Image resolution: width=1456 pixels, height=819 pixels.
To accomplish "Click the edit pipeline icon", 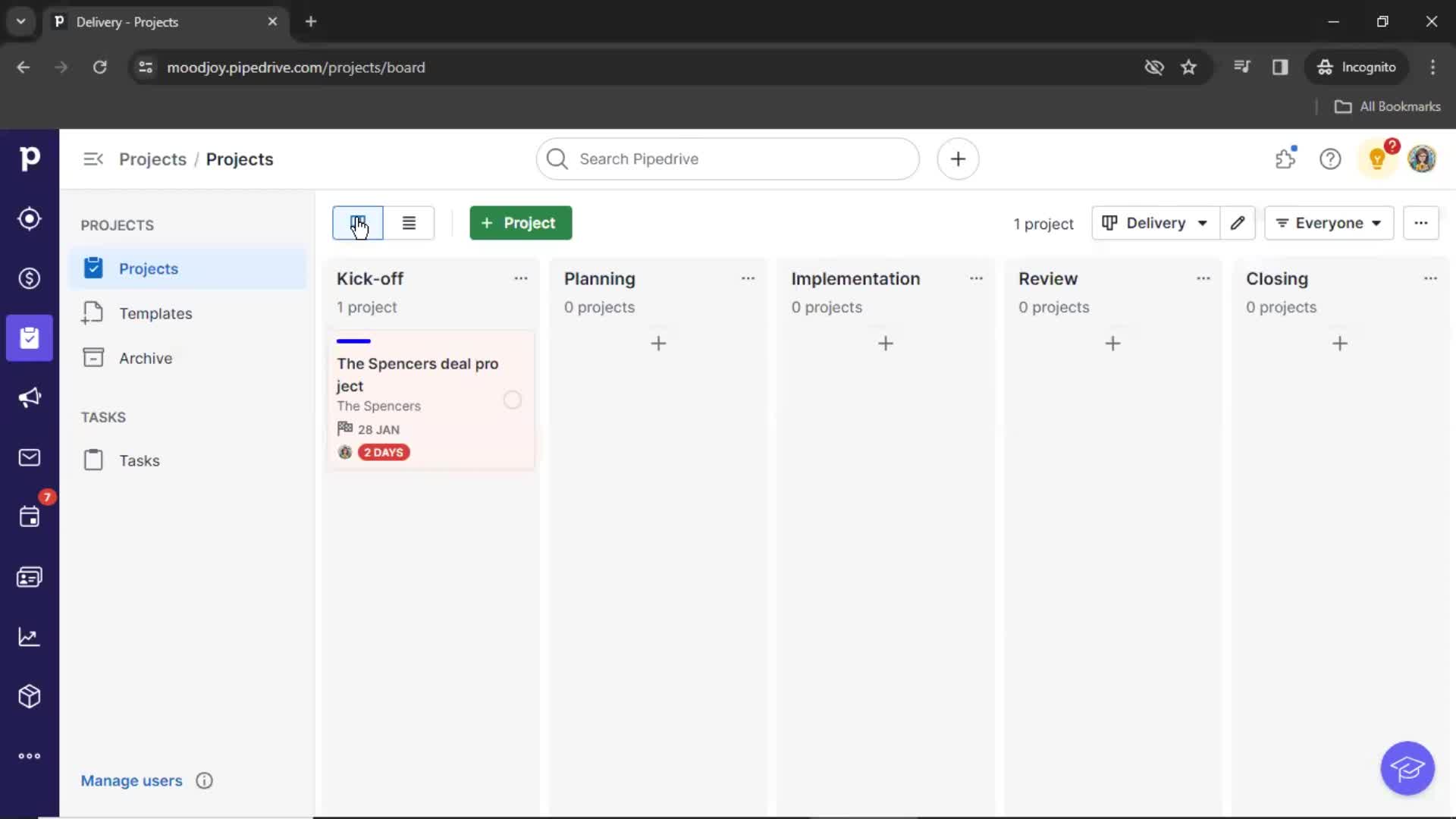I will pos(1238,222).
